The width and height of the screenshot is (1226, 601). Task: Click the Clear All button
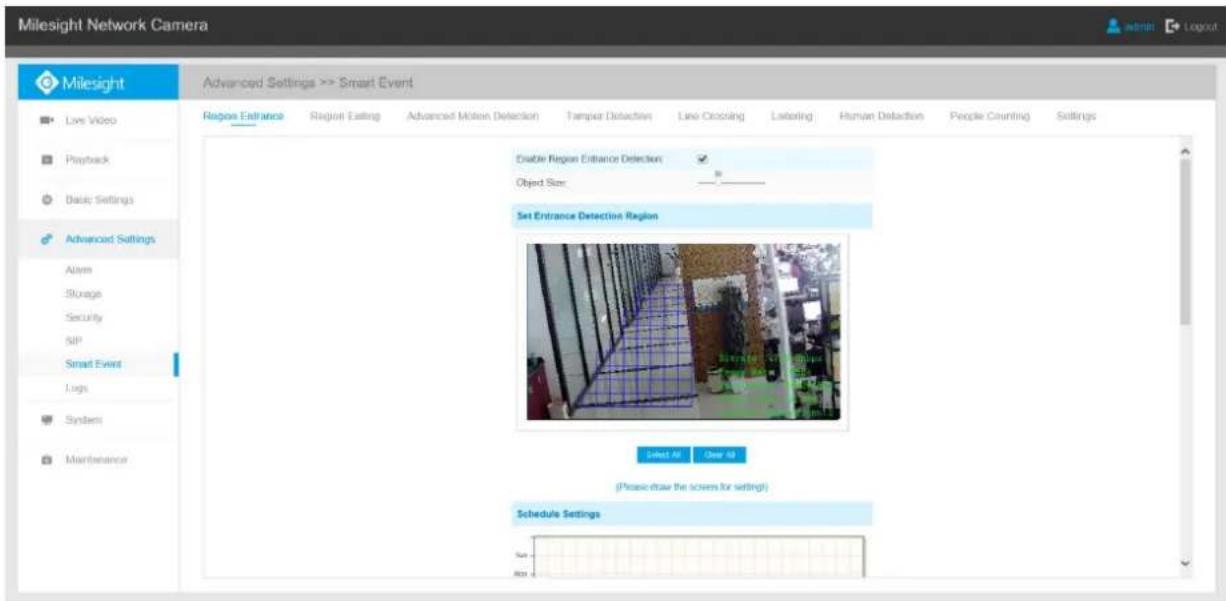pyautogui.click(x=719, y=454)
